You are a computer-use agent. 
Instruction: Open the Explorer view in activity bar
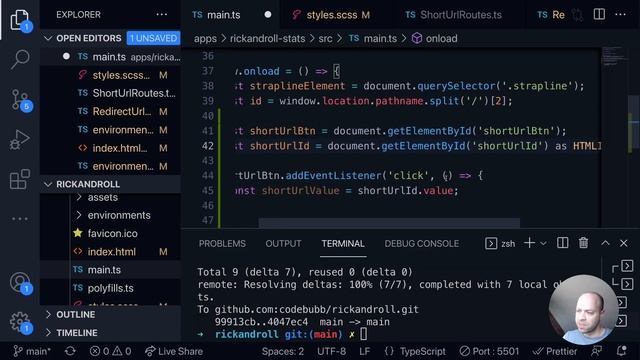click(x=20, y=20)
